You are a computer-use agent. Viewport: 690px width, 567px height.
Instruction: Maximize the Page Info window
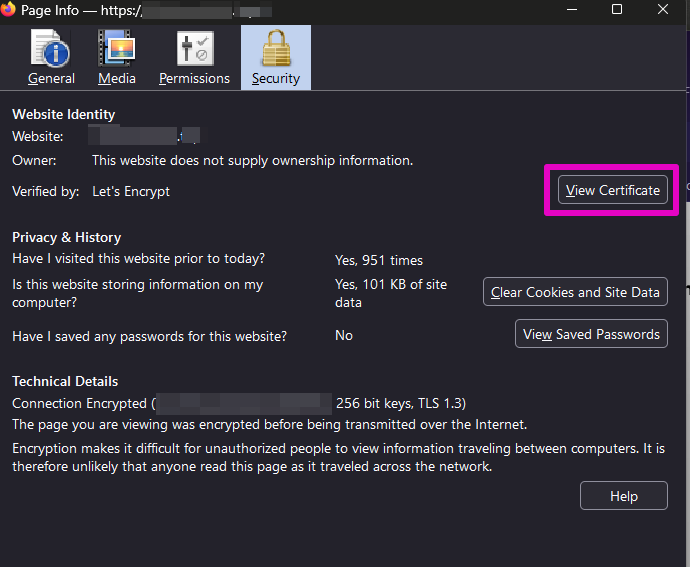(617, 10)
